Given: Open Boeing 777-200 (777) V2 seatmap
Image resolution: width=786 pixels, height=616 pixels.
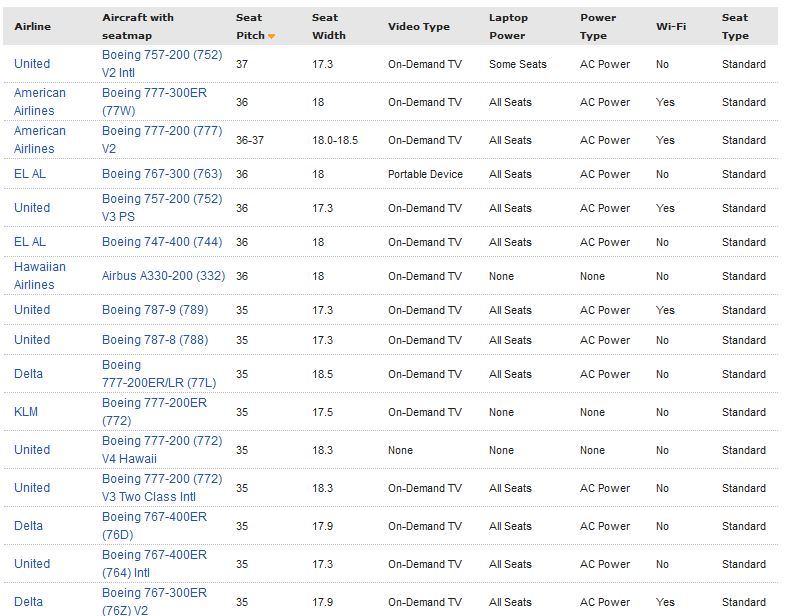Looking at the screenshot, I should pyautogui.click(x=162, y=140).
